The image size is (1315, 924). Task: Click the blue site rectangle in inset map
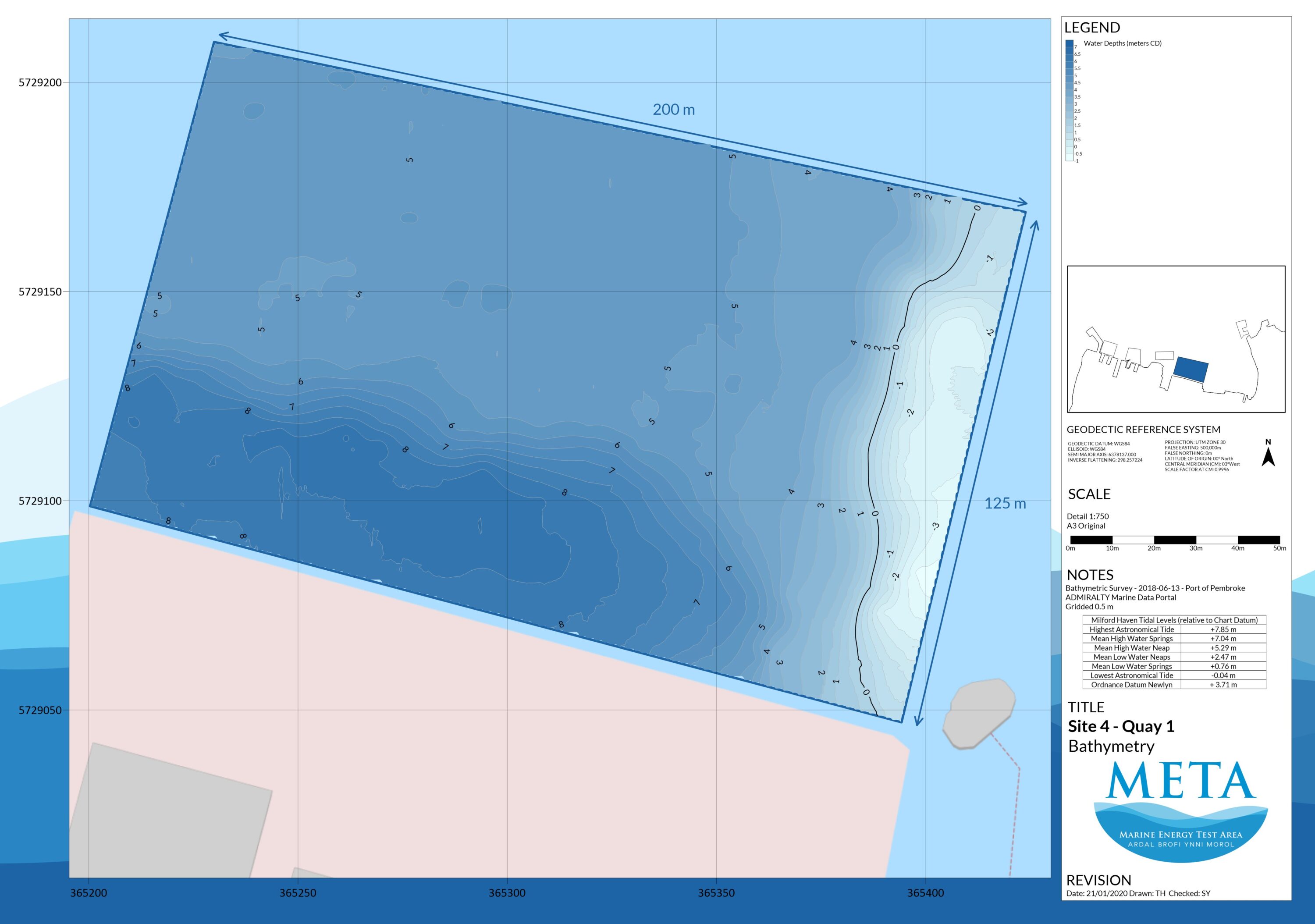coord(1191,369)
